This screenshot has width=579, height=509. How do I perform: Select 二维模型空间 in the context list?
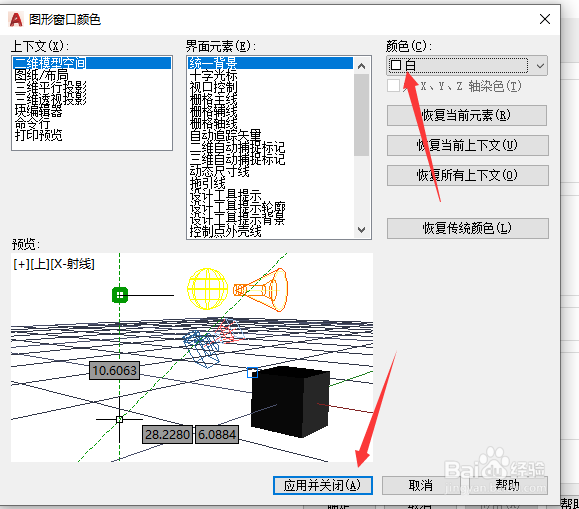[92, 63]
